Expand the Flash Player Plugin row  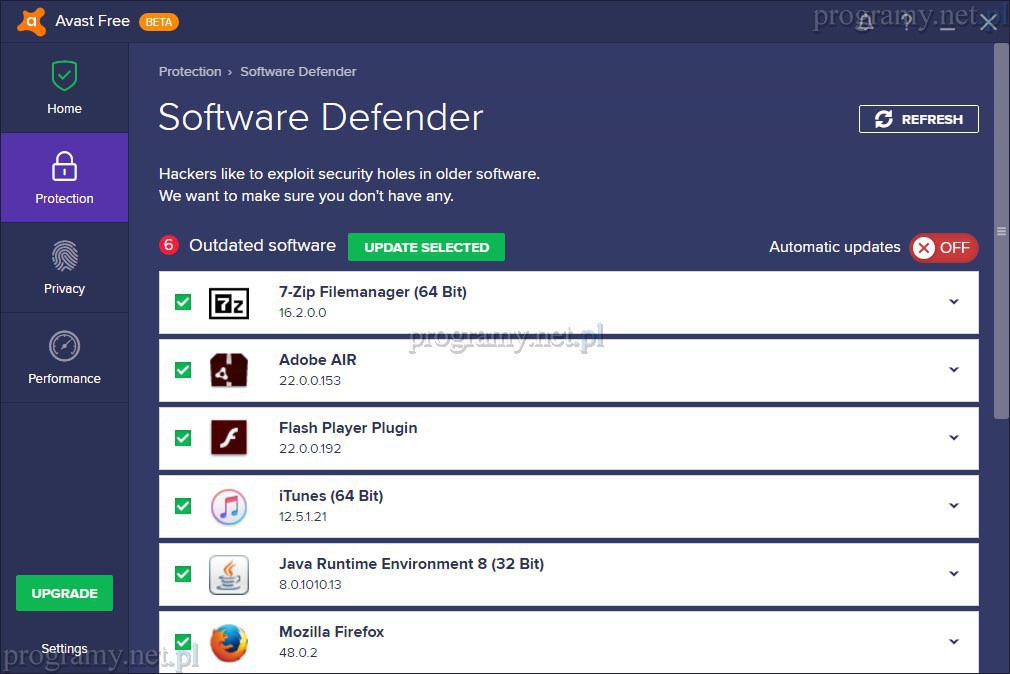(x=953, y=438)
